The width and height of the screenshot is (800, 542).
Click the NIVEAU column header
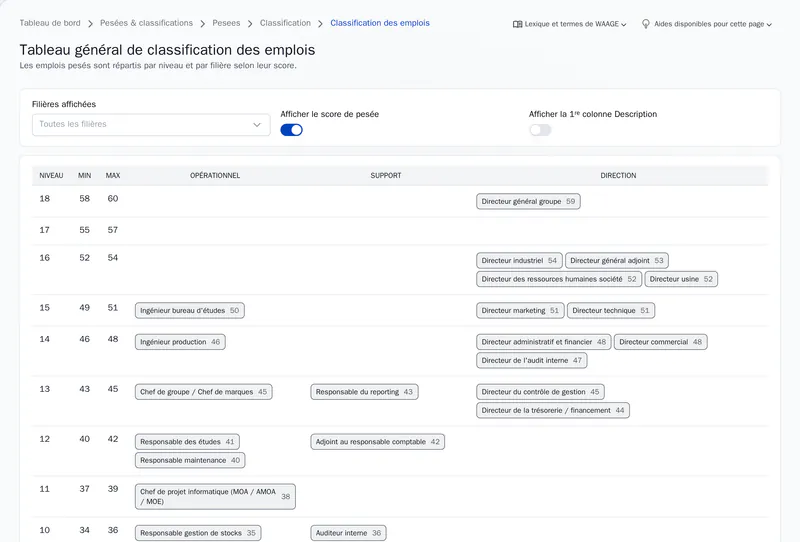coord(51,176)
